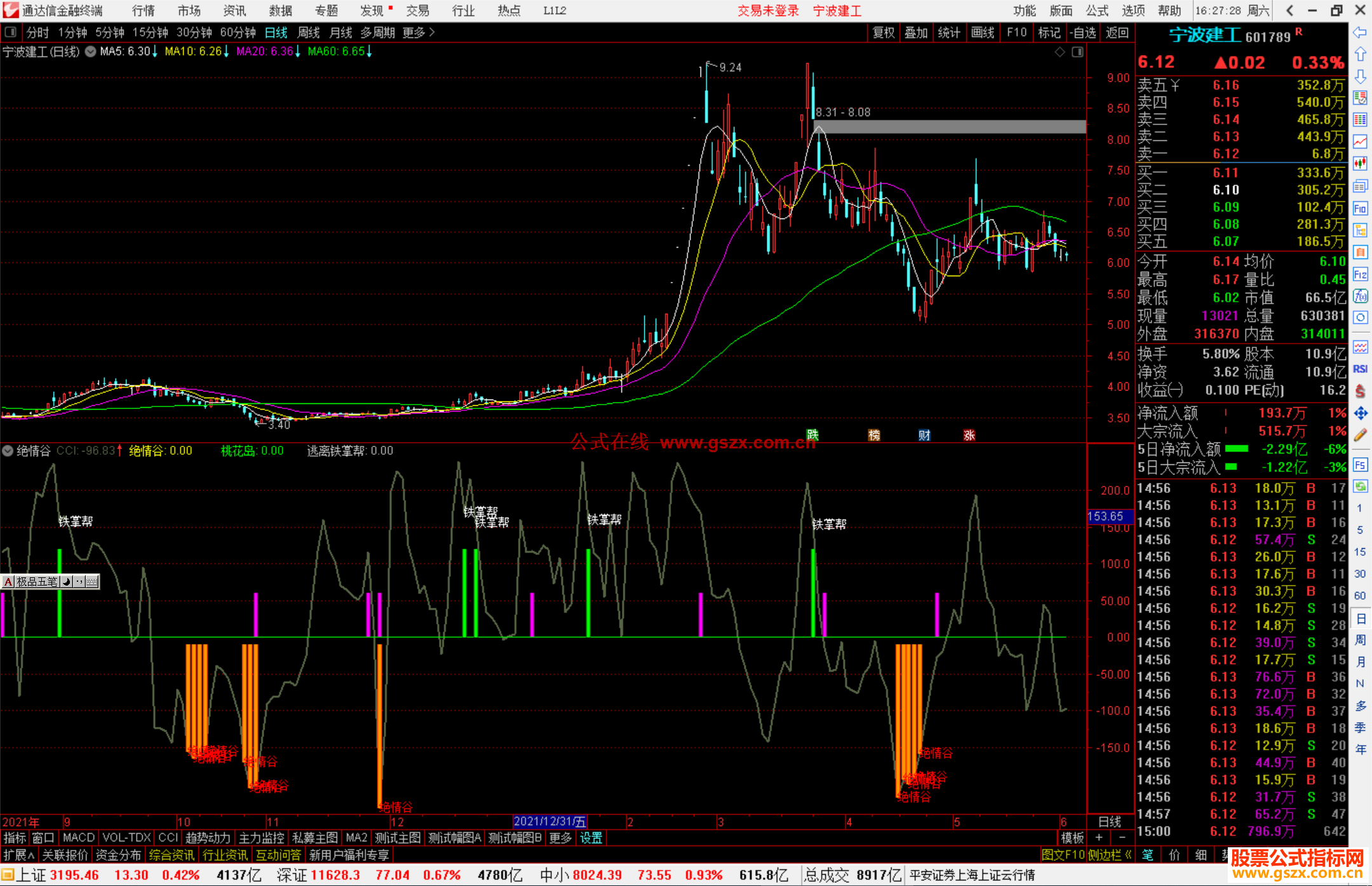Image resolution: width=1372 pixels, height=886 pixels.
Task: Click the 5日大宗流入 green bar indicator
Action: (x=1230, y=467)
